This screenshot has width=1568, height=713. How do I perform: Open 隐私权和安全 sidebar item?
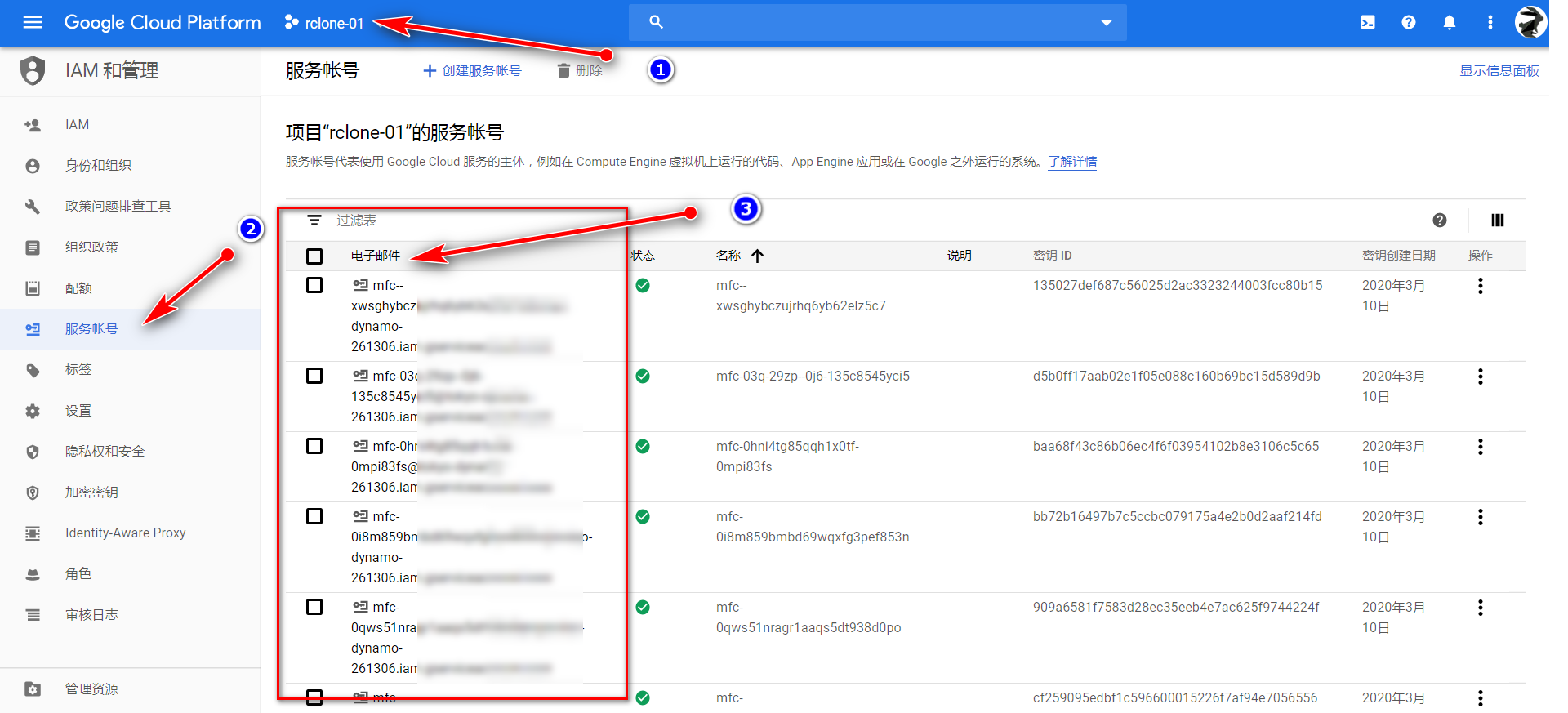click(131, 451)
